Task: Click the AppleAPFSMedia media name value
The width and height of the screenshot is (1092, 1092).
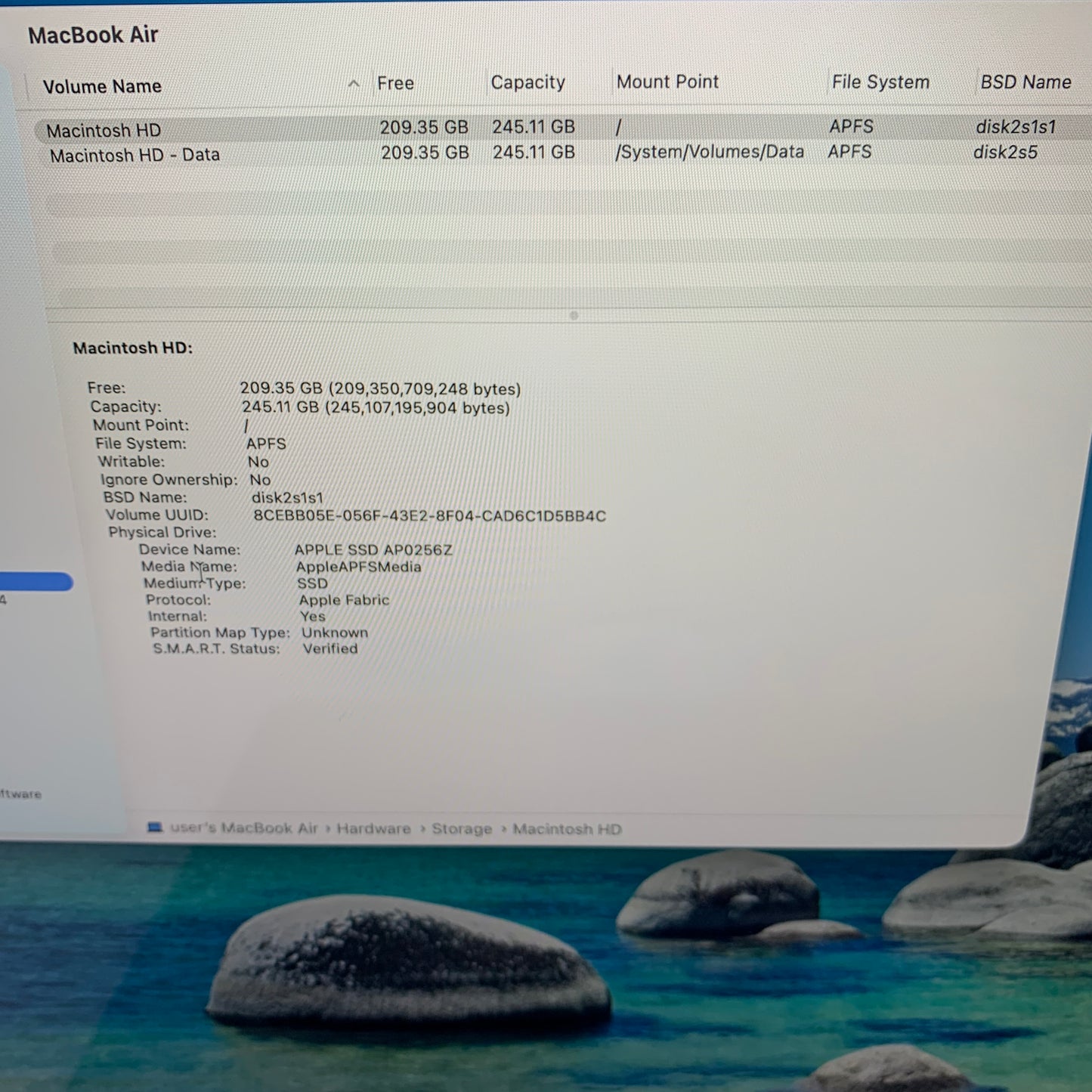Action: [x=358, y=567]
